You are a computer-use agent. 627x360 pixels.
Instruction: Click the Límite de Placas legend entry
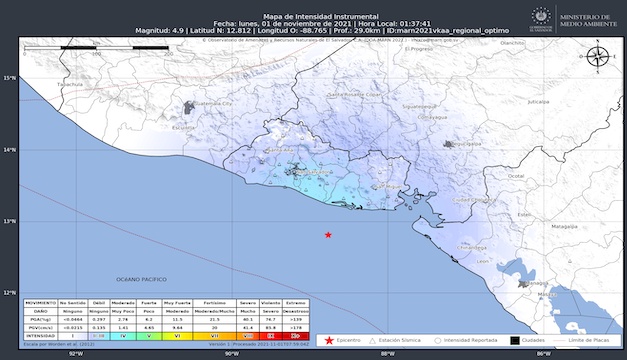(x=581, y=340)
